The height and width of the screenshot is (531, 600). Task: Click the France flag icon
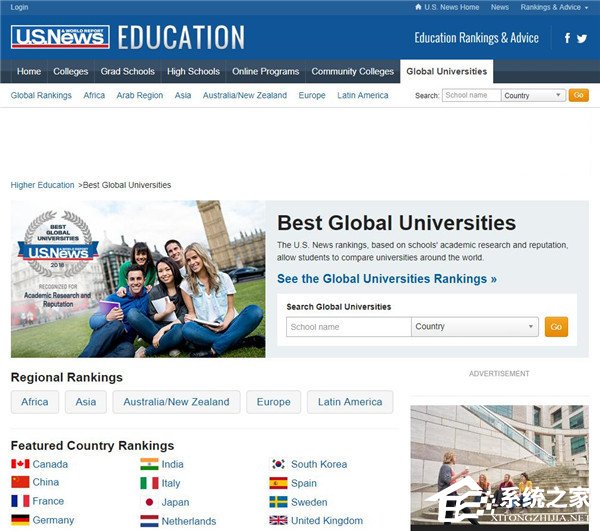pyautogui.click(x=20, y=501)
